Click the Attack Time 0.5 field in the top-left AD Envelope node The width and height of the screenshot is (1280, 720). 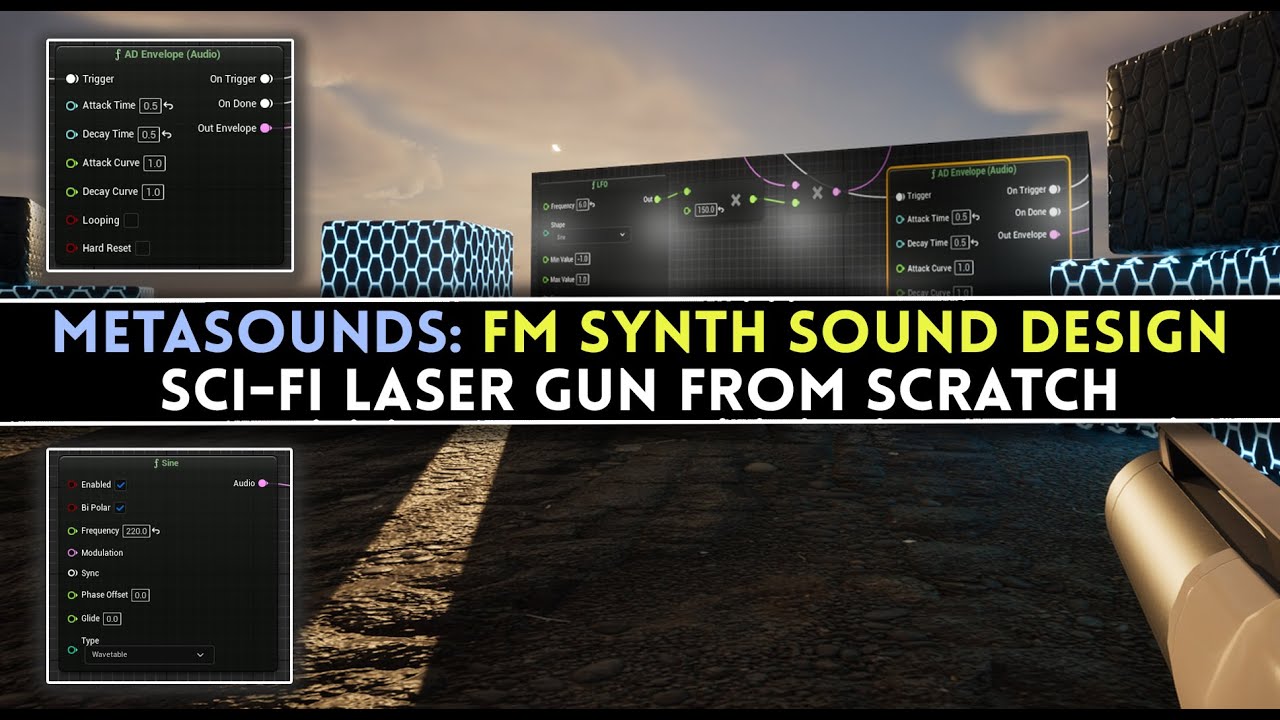pos(150,105)
